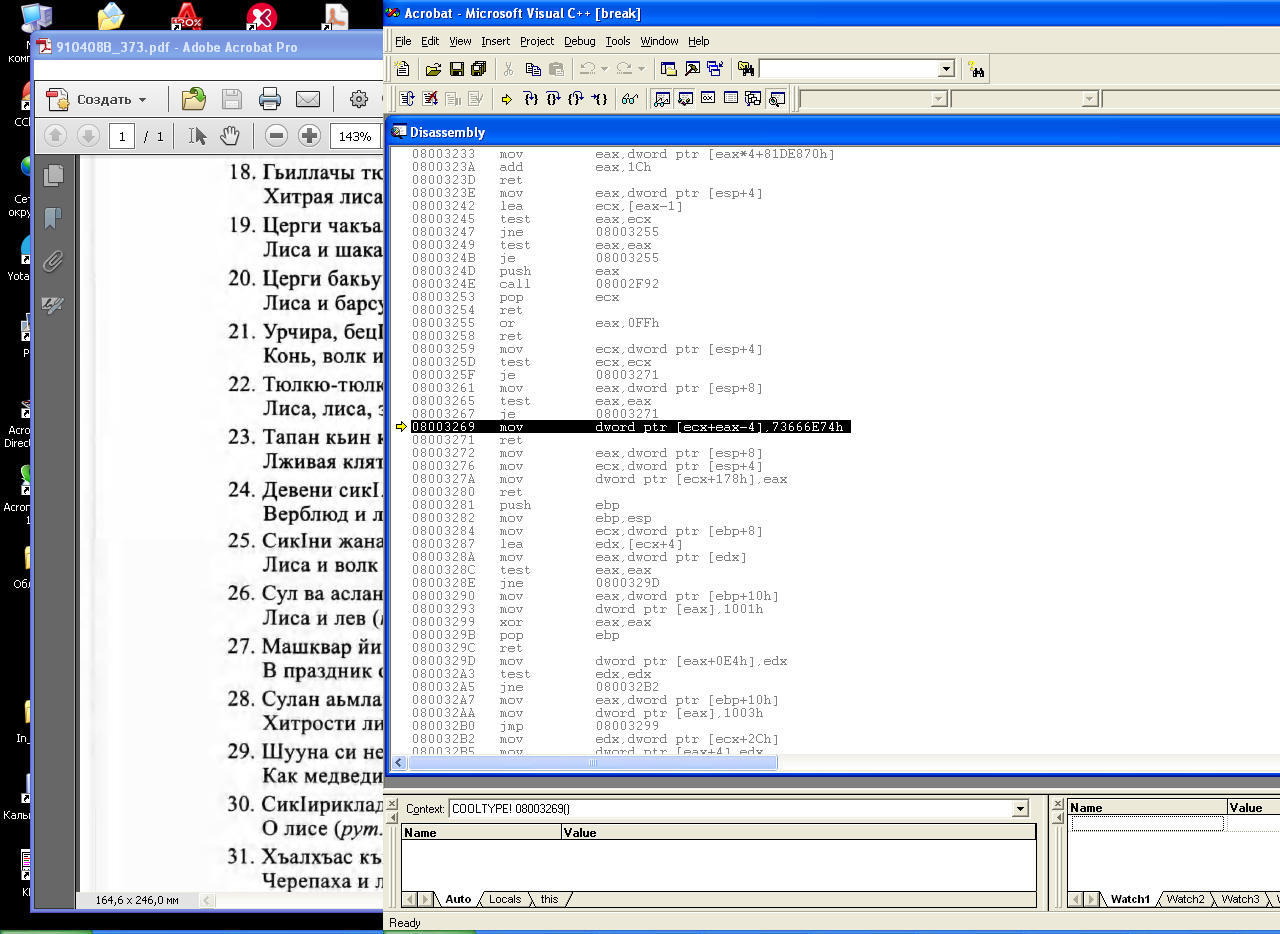Show Bookmarks panel in Acrobat sidebar
Screen dimensions: 1280x934
(x=54, y=218)
